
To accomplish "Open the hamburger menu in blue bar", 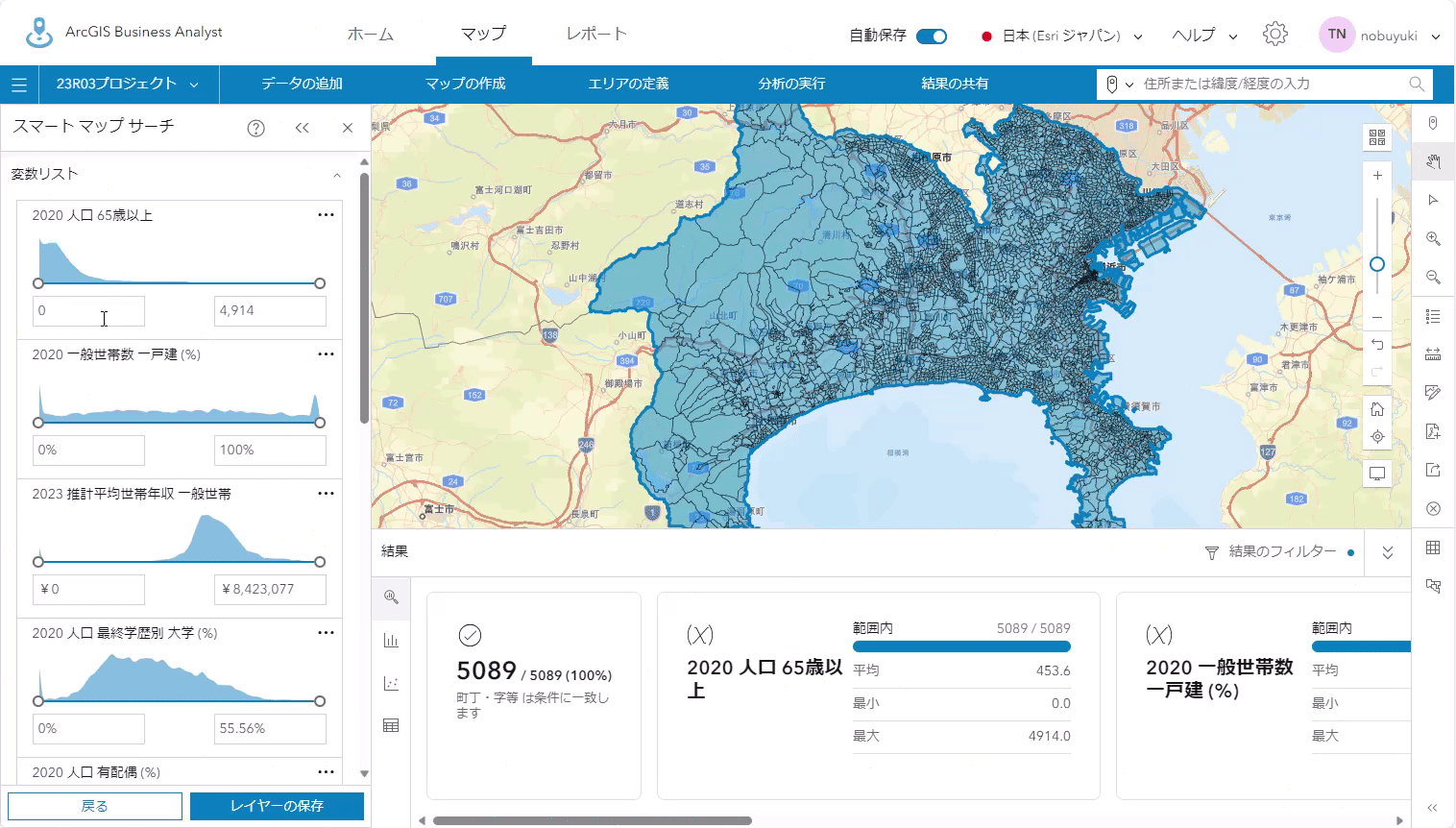I will [19, 85].
